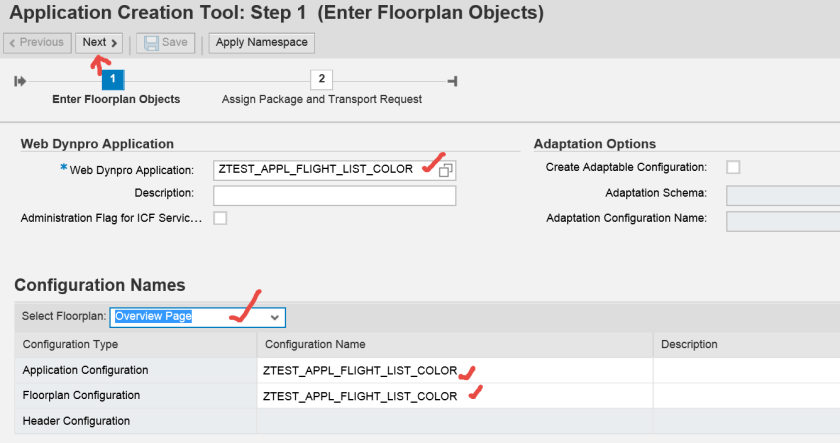Viewport: 840px width, 443px height.
Task: Click the Next button in the toolbar
Action: point(100,43)
